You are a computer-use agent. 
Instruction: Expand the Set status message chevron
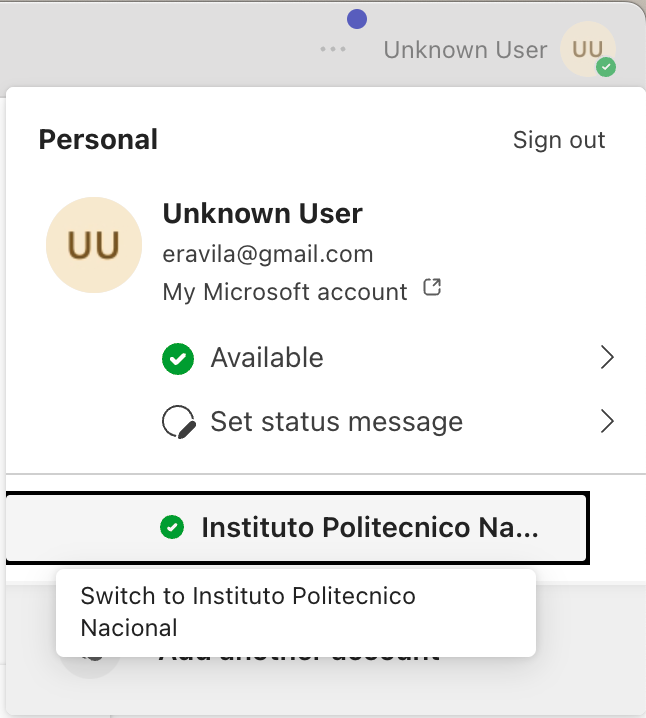606,422
